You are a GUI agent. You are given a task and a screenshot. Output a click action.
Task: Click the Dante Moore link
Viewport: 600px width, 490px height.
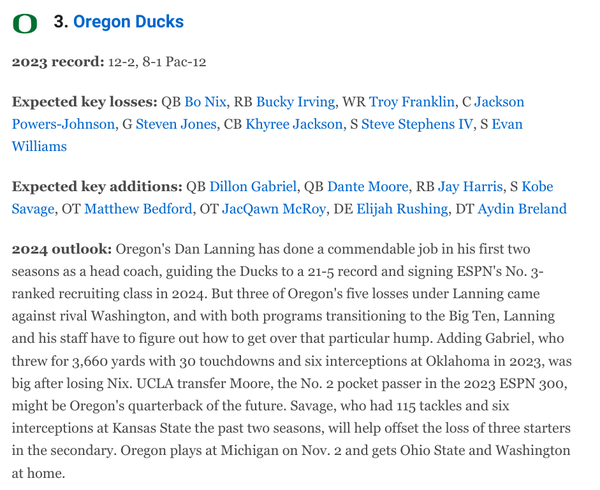point(368,186)
